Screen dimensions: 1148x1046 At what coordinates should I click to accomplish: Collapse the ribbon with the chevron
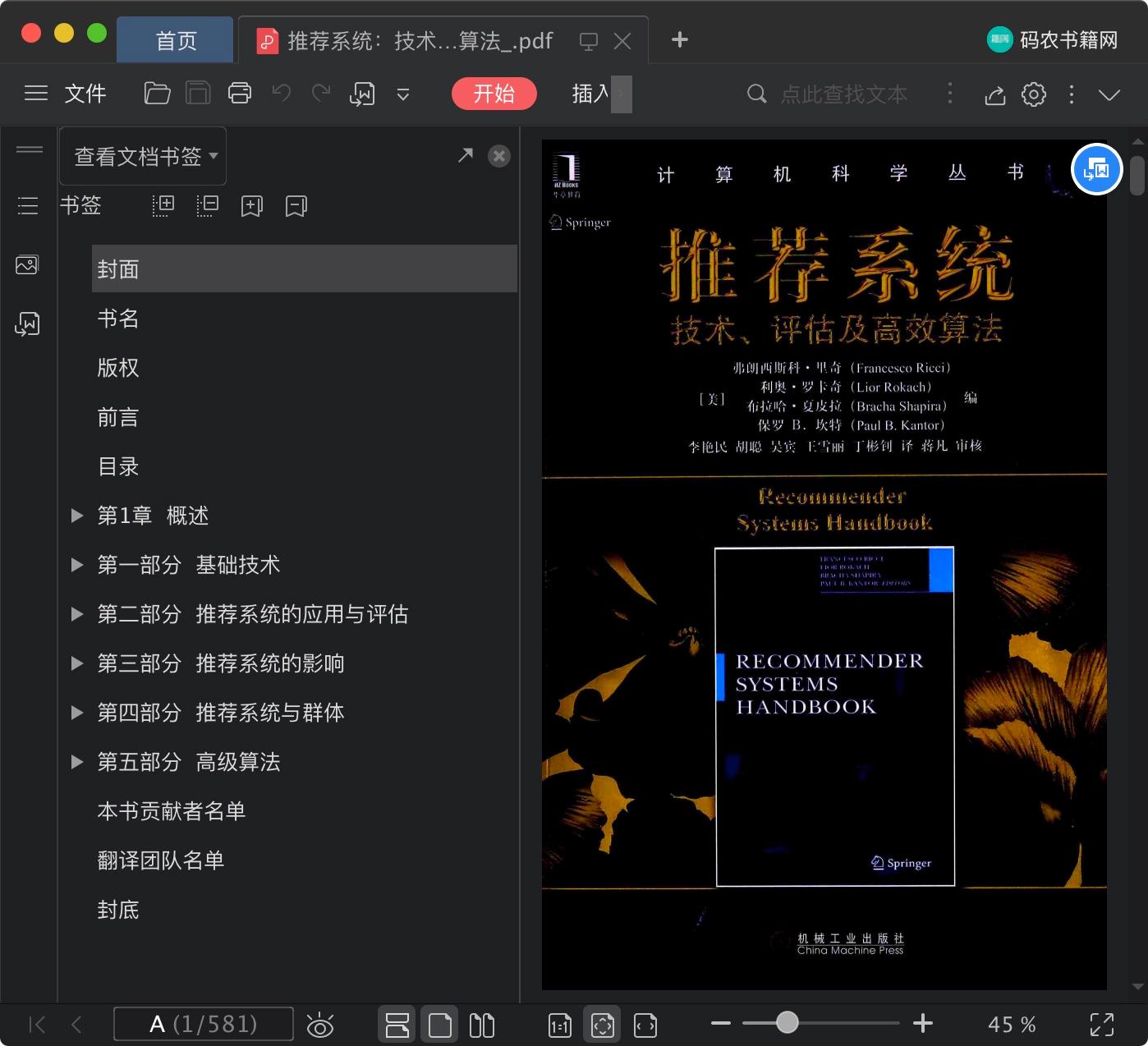(1109, 95)
